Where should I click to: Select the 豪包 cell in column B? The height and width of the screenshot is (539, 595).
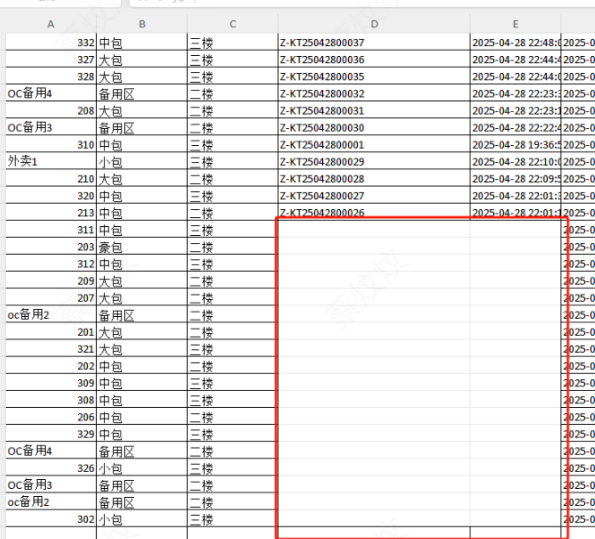point(142,247)
